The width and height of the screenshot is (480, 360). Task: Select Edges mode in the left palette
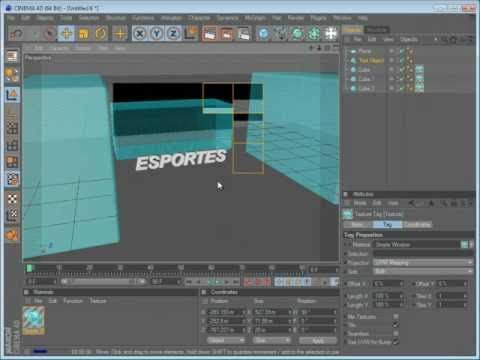(12, 145)
